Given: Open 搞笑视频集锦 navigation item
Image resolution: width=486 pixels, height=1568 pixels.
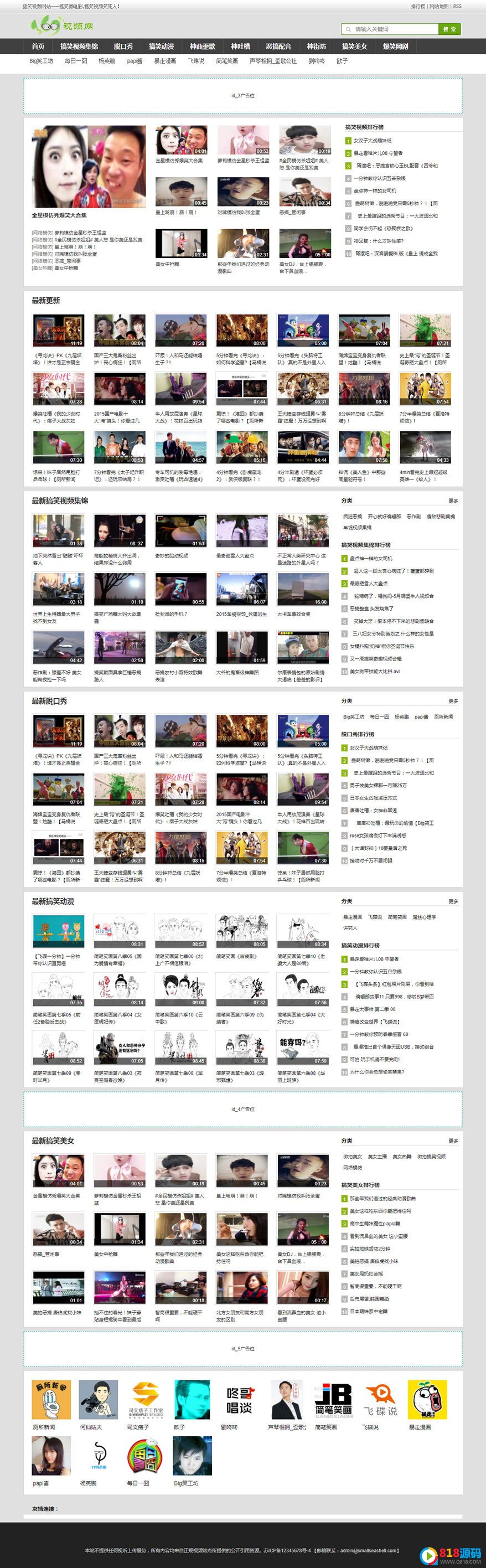Looking at the screenshot, I should 79,47.
